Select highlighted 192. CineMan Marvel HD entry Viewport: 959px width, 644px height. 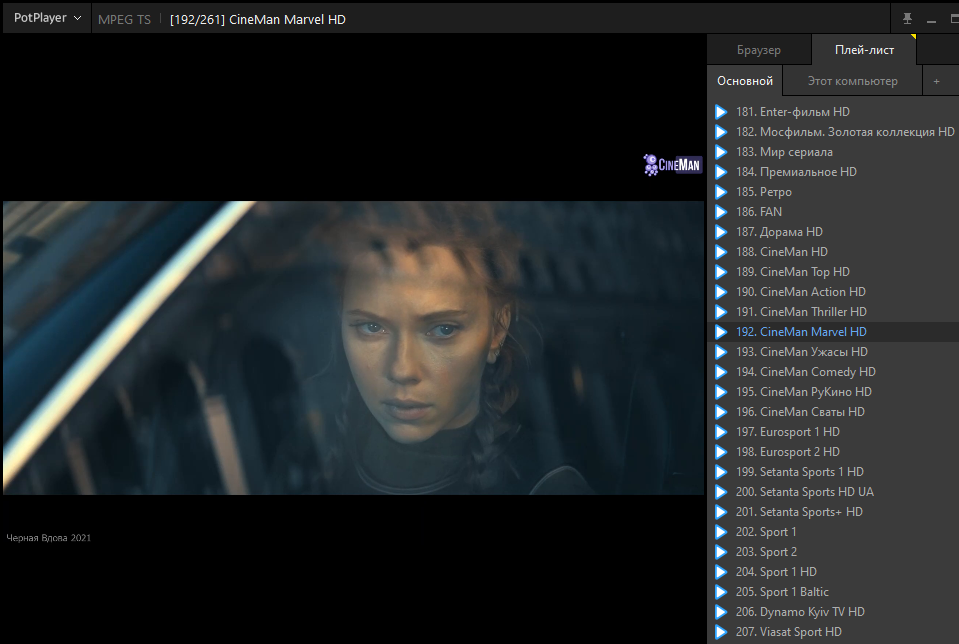pyautogui.click(x=833, y=332)
